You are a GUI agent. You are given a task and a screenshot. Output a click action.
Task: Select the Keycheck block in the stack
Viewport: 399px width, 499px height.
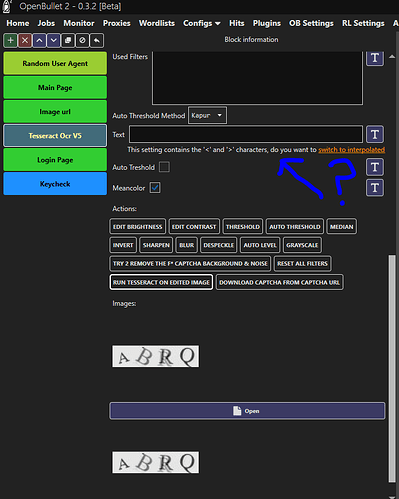[x=55, y=184]
